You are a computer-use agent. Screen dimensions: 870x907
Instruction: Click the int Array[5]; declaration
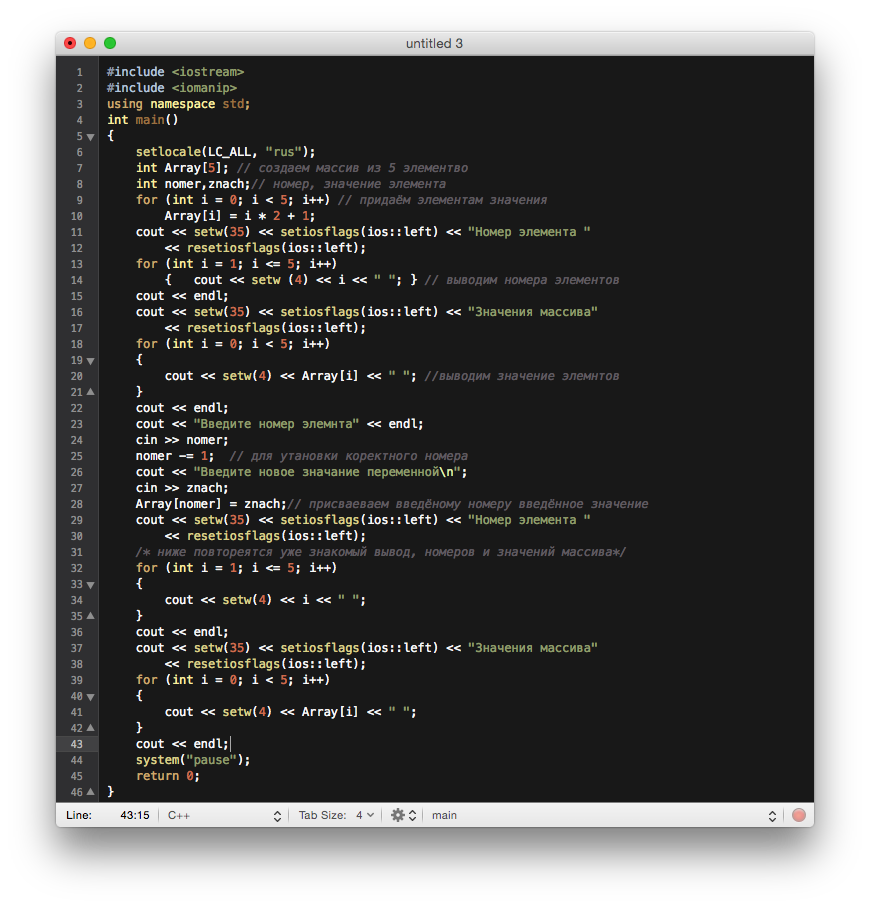pos(182,168)
